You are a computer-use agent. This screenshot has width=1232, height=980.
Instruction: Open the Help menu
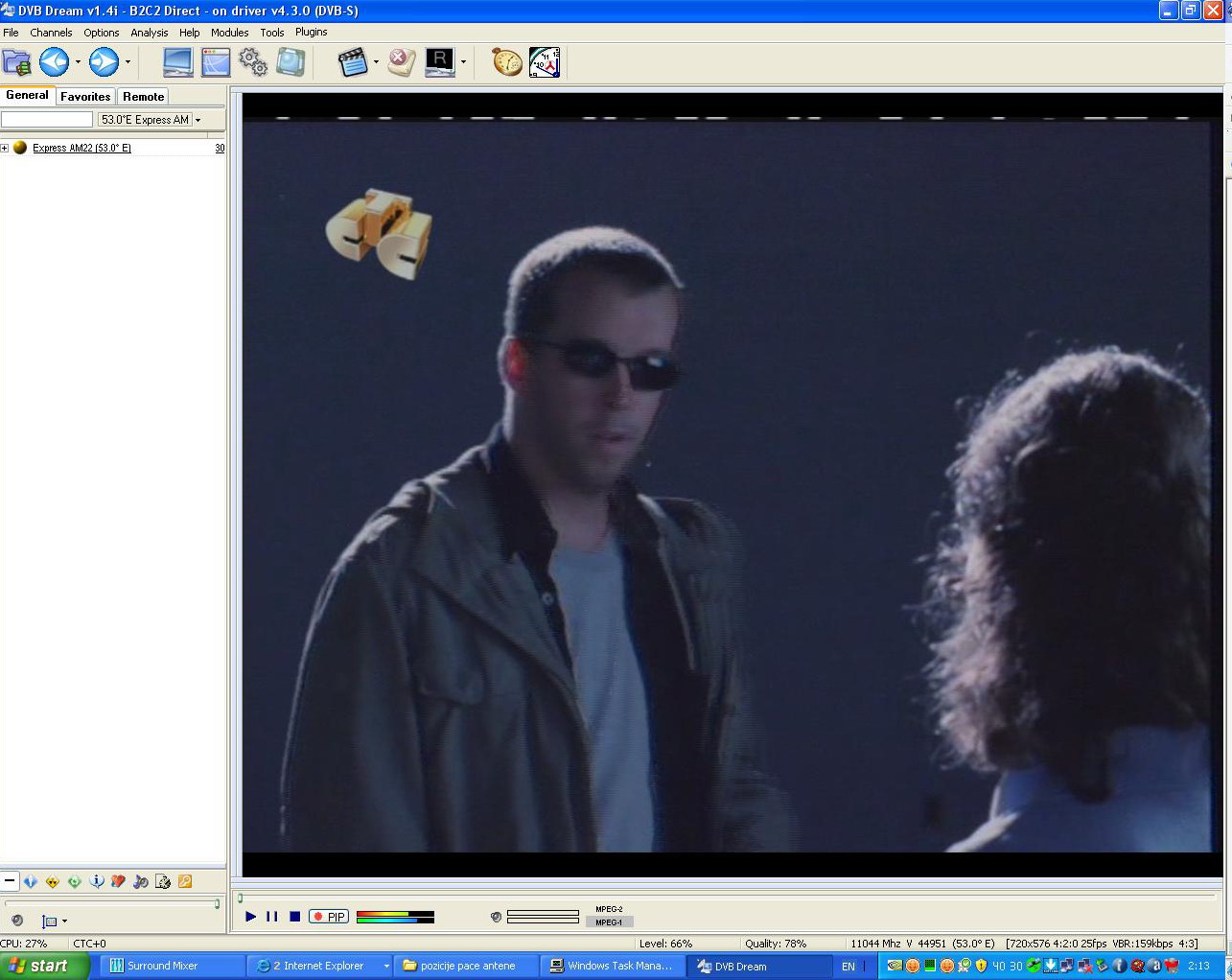coord(190,33)
